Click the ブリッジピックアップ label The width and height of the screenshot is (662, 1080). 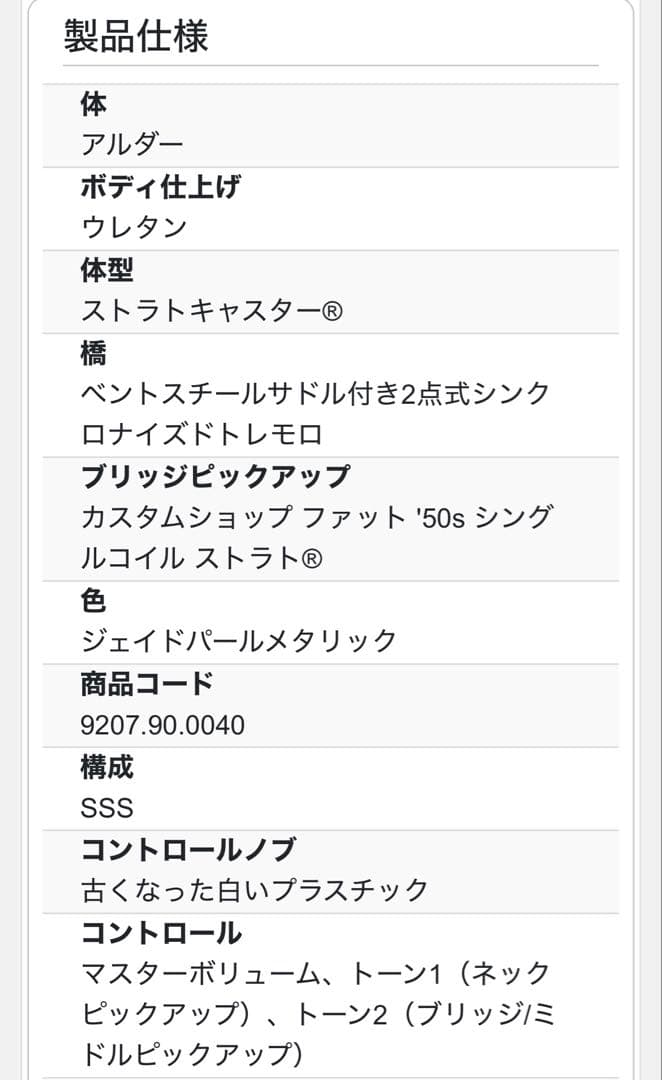pos(215,477)
